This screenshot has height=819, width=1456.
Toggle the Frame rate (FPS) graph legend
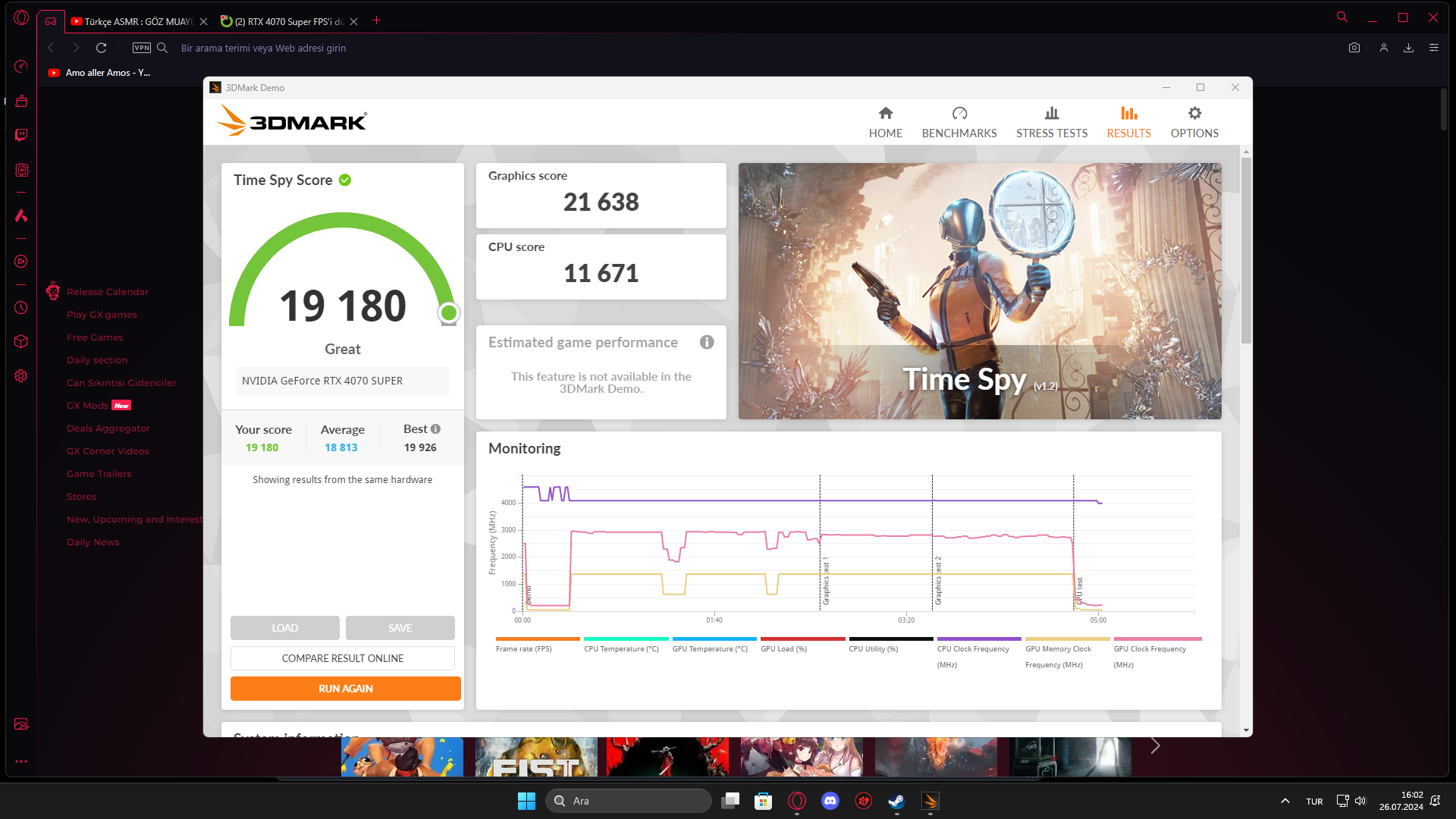pos(524,648)
